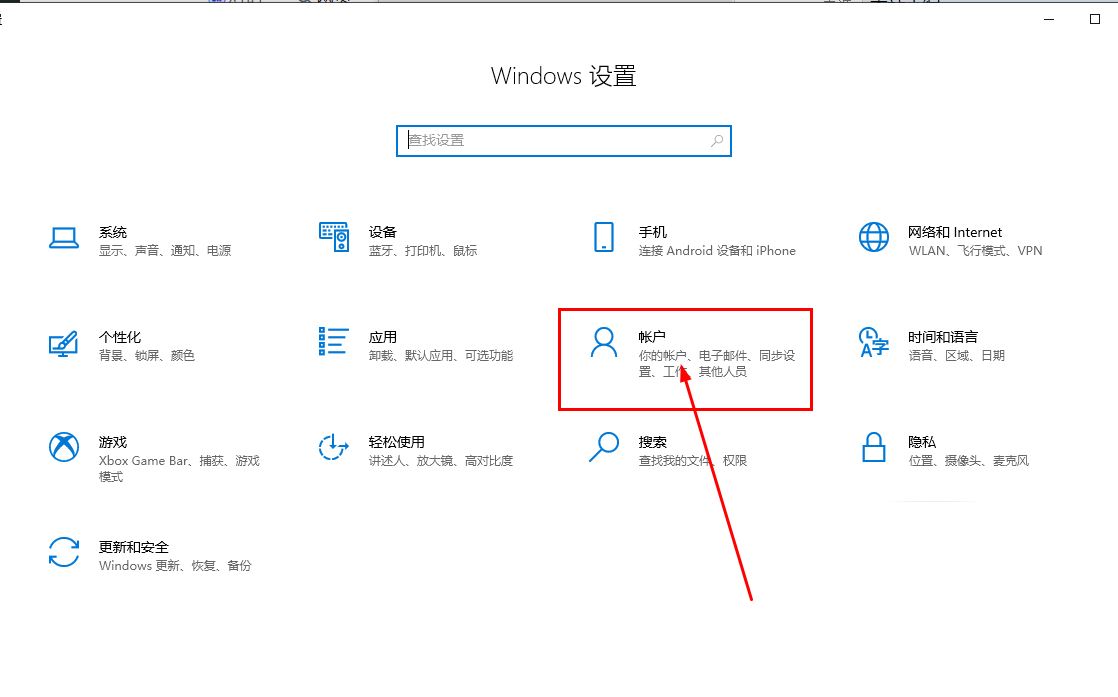Click the magnifier icon in search box
1118x697 pixels.
point(716,141)
